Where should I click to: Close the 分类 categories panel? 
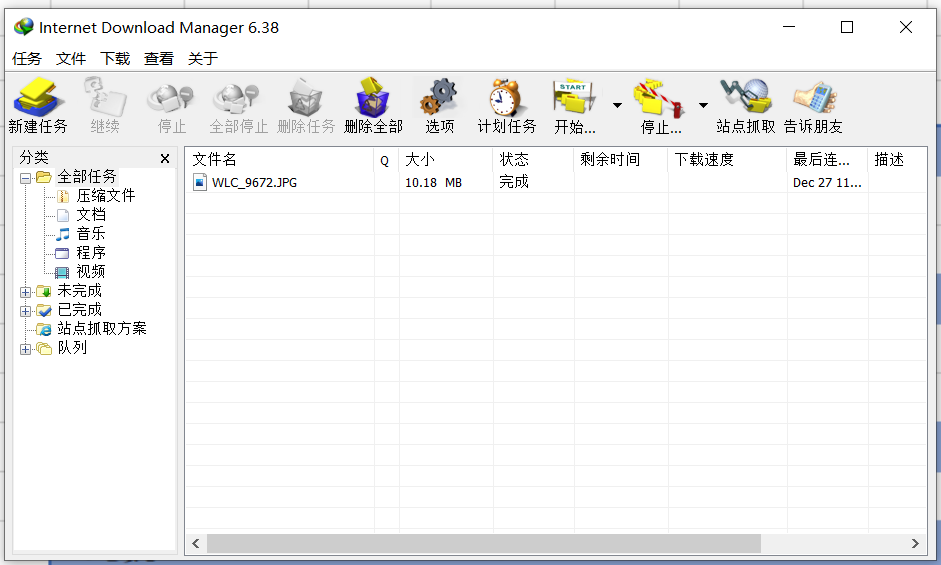tap(165, 159)
